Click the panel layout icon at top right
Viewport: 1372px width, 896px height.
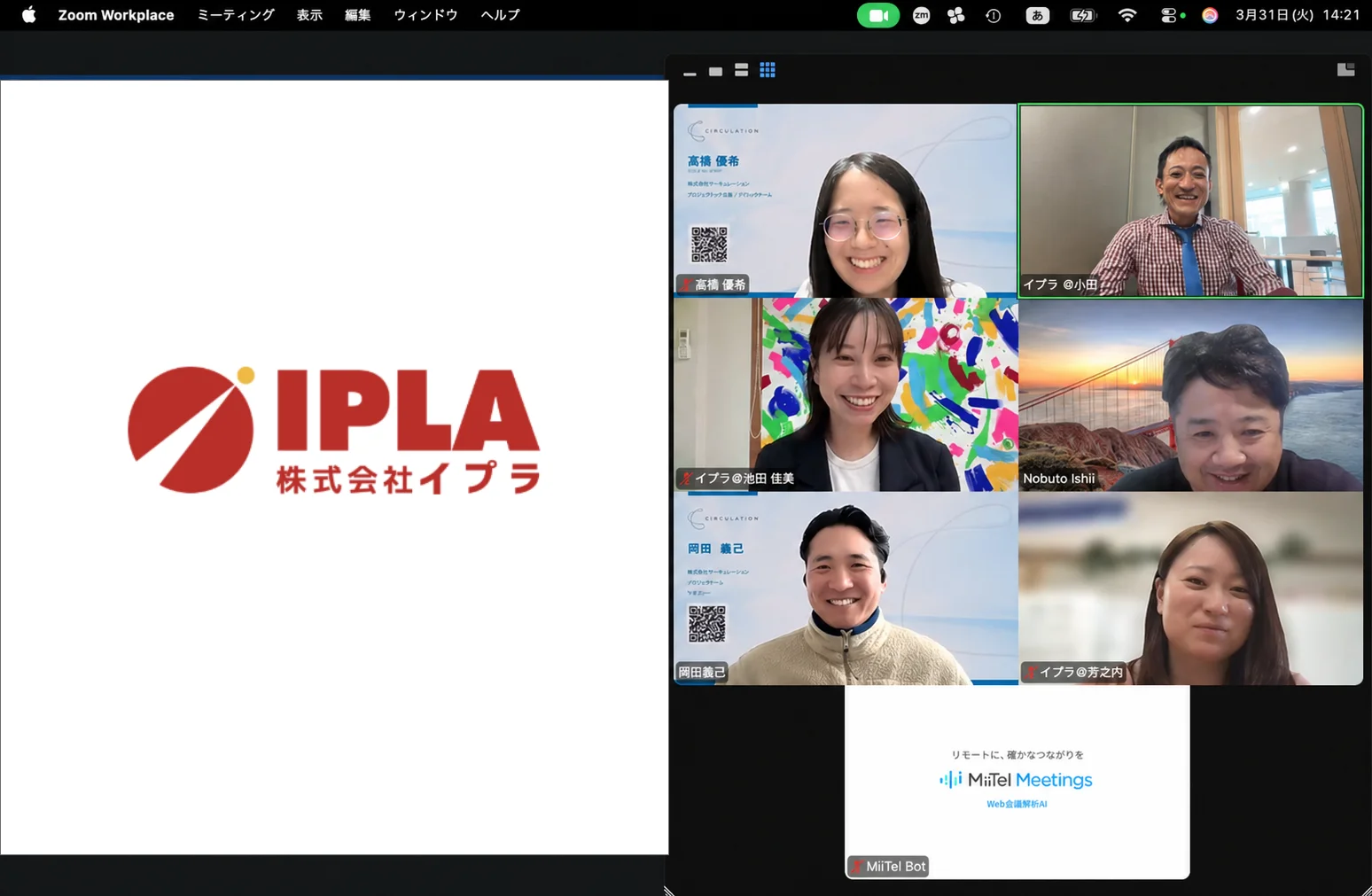(x=1345, y=69)
